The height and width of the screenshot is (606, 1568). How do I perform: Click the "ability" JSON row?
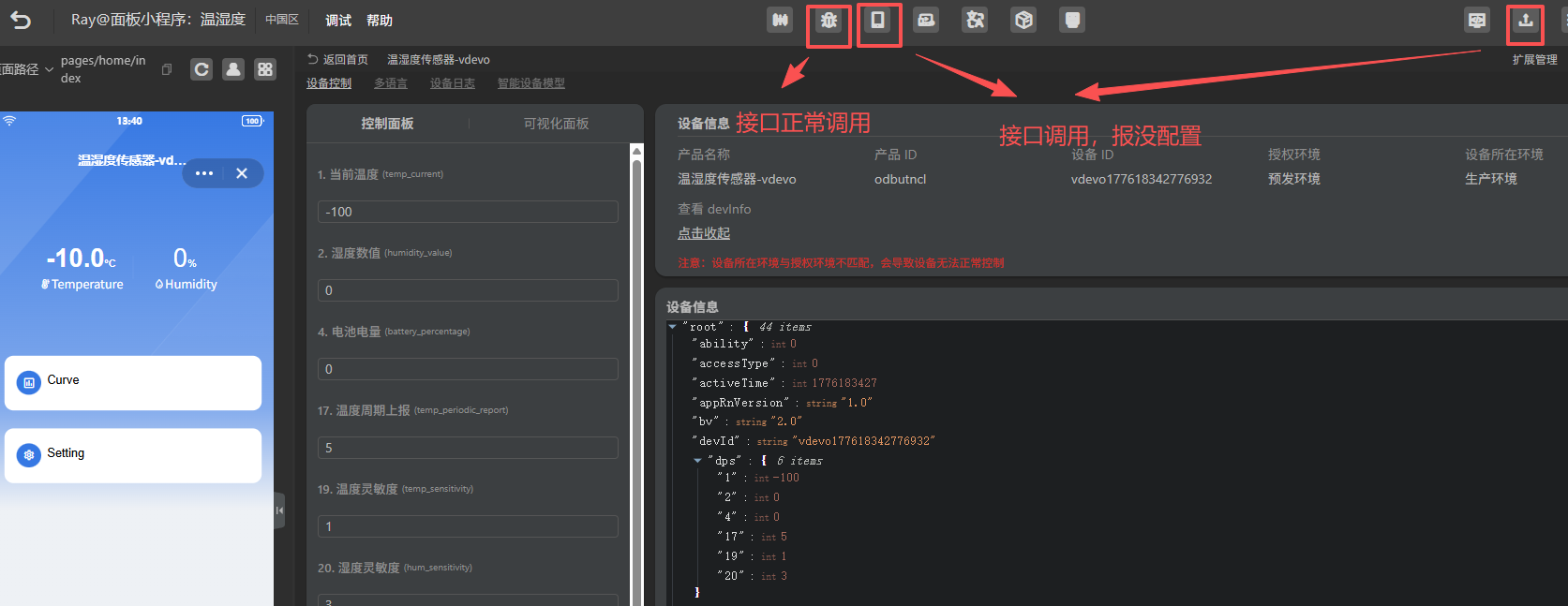744,344
